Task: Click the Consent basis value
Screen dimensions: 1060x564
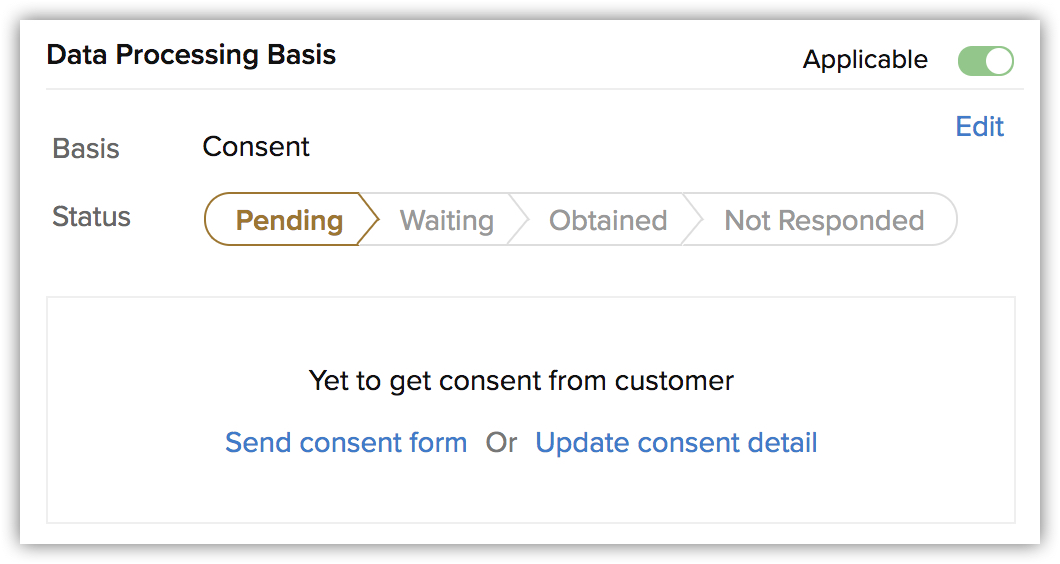Action: point(256,147)
